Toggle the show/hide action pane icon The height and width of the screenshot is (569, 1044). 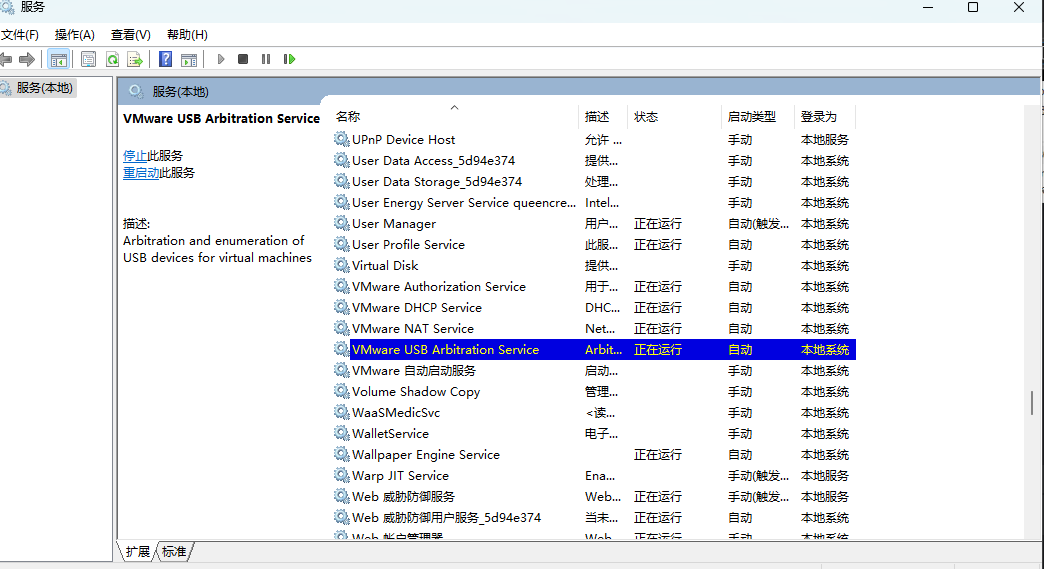tap(189, 59)
